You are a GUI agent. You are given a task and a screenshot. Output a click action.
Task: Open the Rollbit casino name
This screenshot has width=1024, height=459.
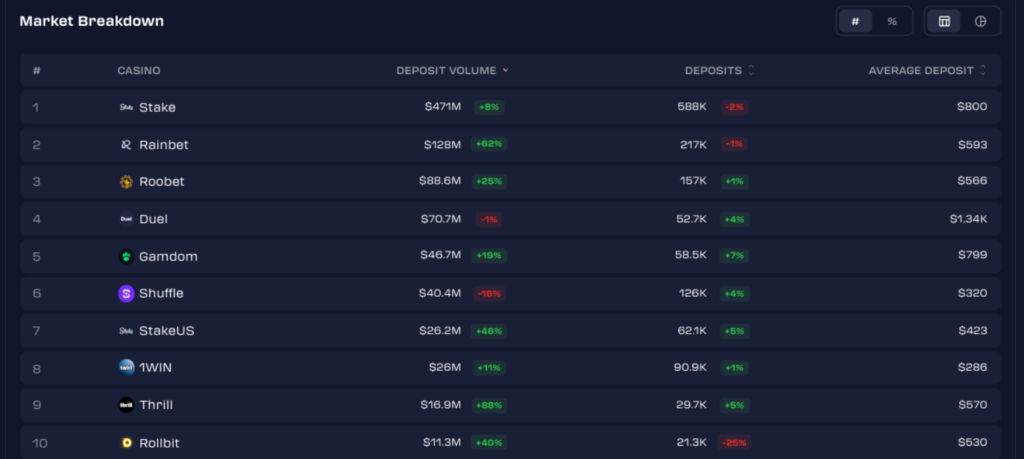(159, 443)
